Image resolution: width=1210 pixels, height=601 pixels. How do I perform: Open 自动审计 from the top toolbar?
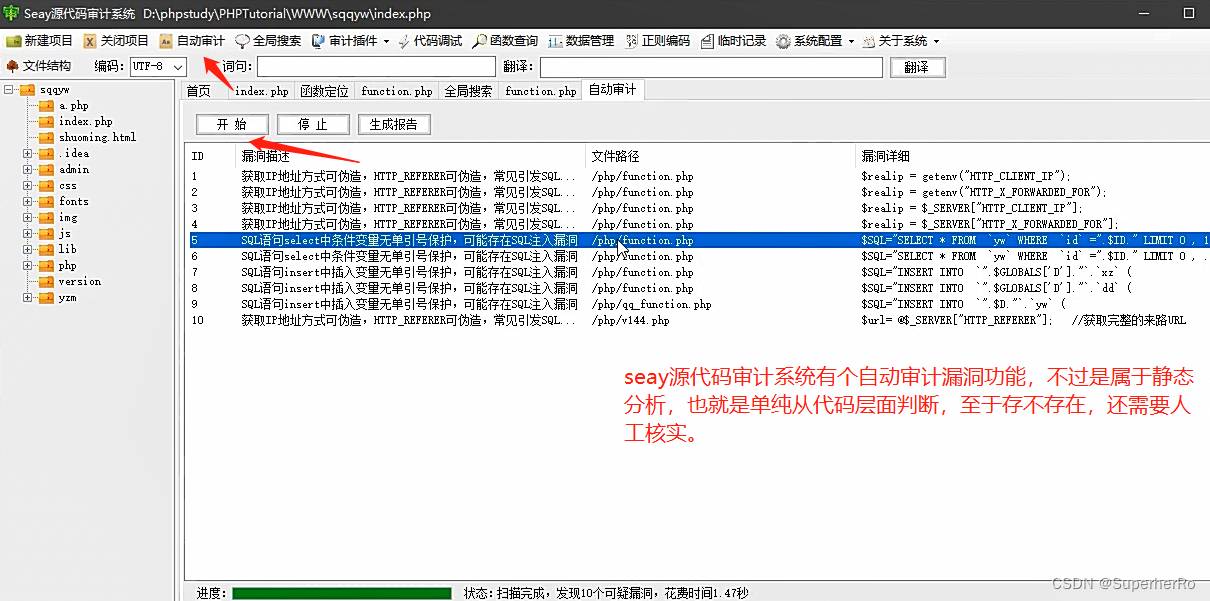coord(192,41)
